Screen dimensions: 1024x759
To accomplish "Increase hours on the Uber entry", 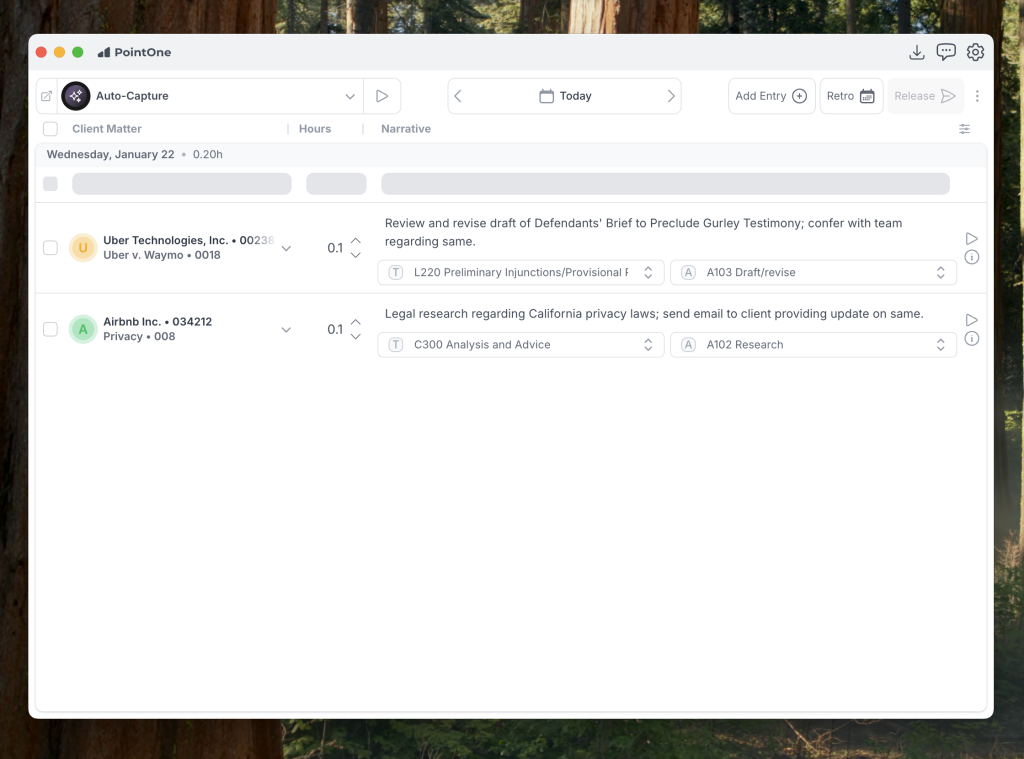I will tap(356, 240).
